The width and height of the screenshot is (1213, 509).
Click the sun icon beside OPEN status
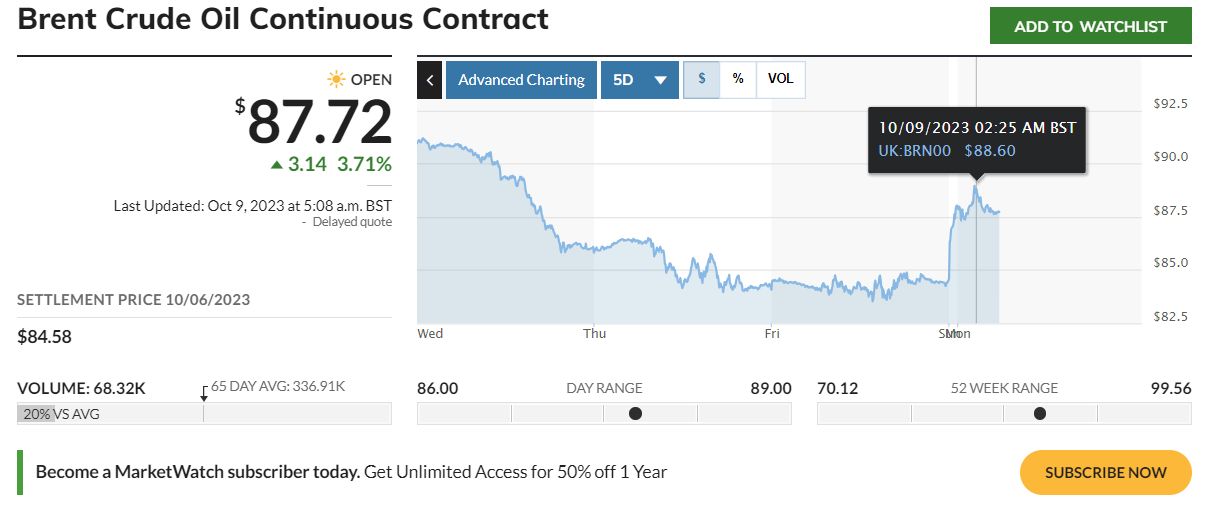coord(336,79)
